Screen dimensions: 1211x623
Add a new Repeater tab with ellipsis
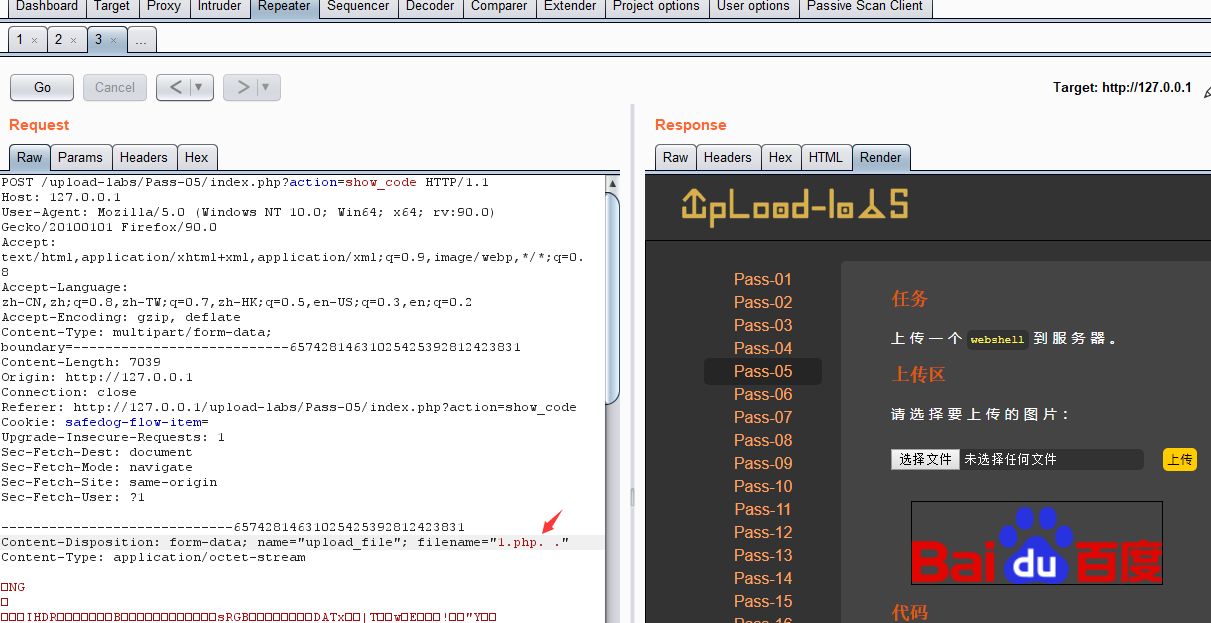(142, 40)
